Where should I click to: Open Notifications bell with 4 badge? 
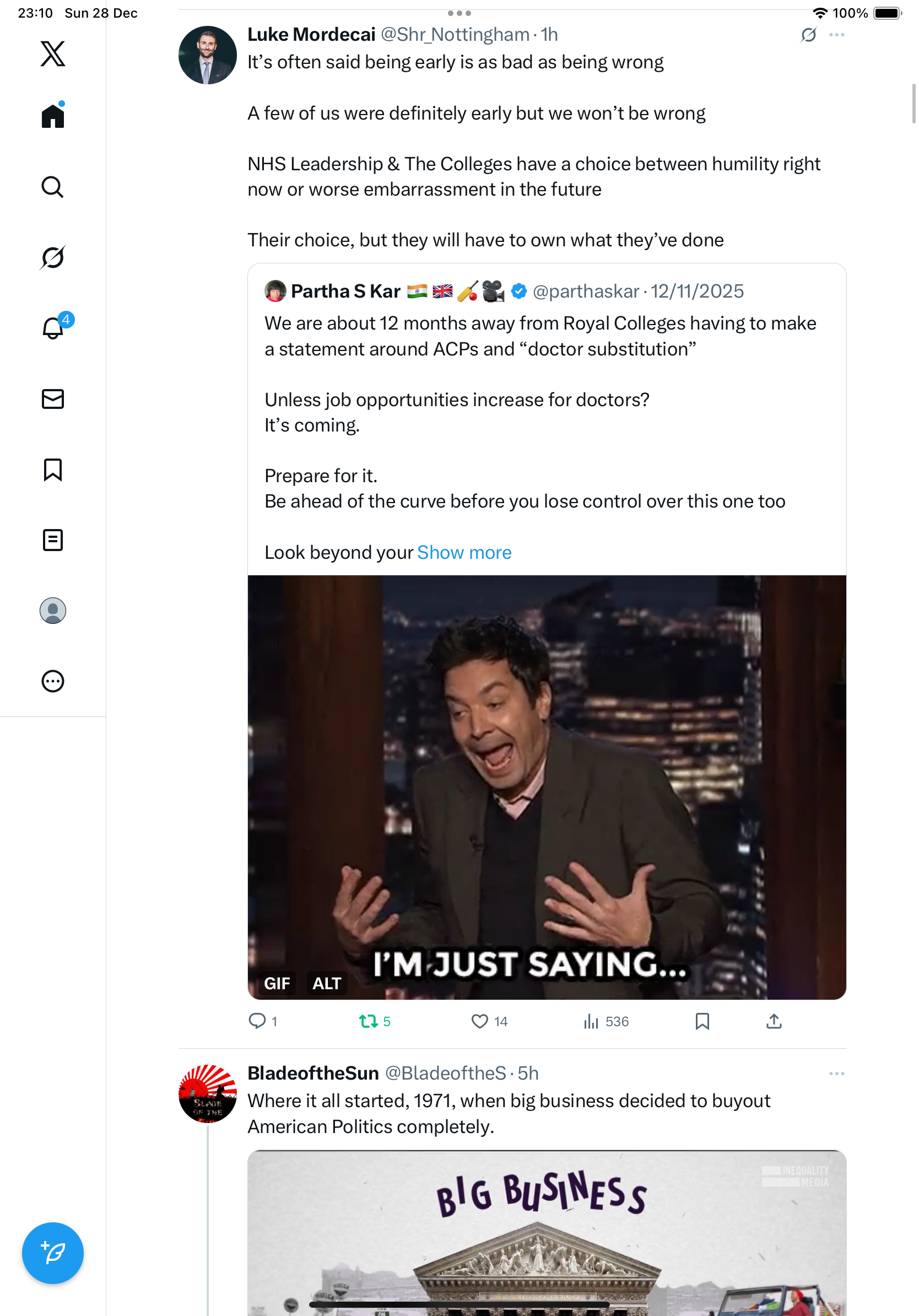click(53, 328)
